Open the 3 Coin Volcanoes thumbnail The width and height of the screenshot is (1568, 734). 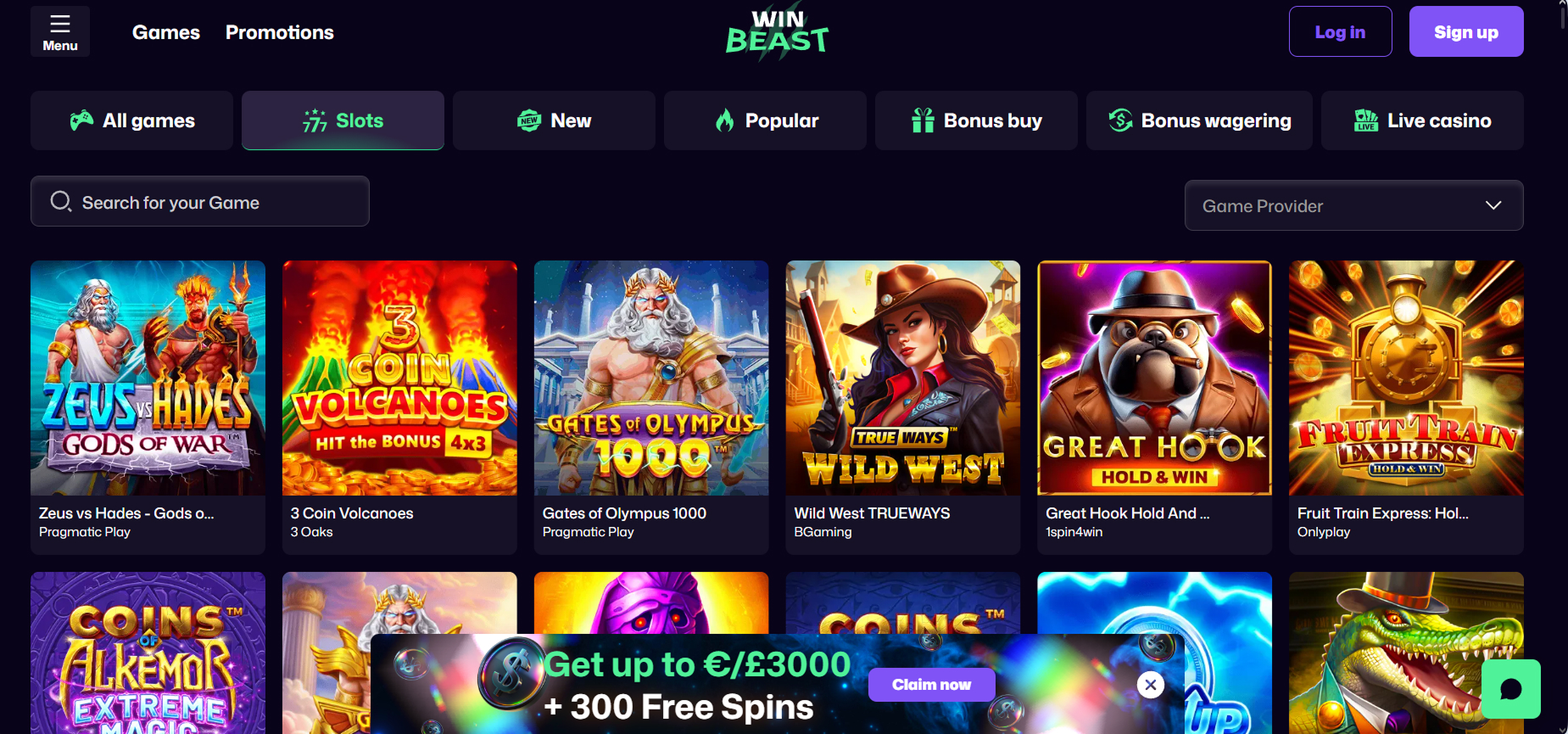click(399, 378)
